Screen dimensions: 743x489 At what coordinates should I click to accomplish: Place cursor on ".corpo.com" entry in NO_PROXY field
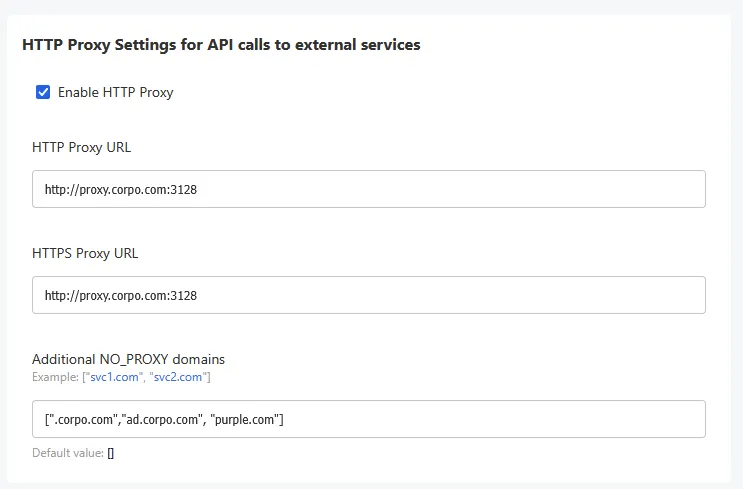(84, 420)
